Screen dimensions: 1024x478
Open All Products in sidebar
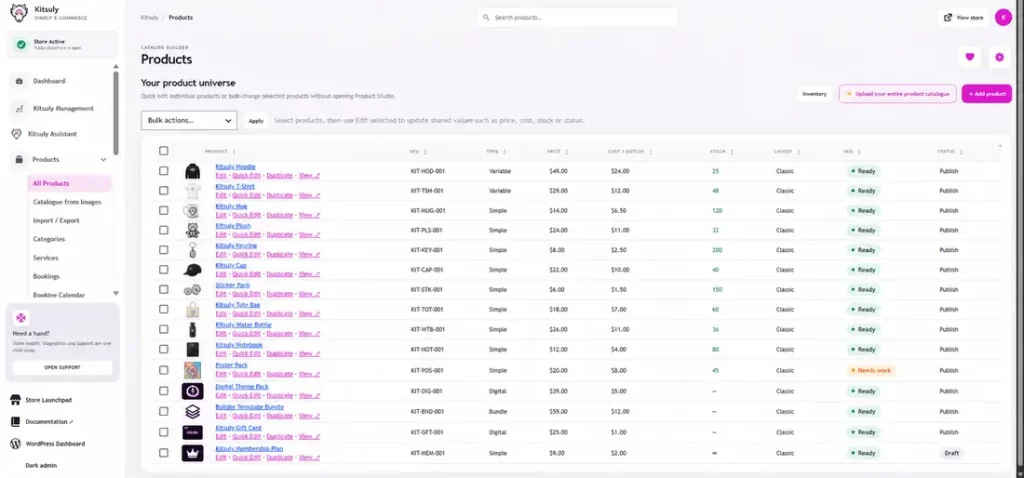point(70,183)
